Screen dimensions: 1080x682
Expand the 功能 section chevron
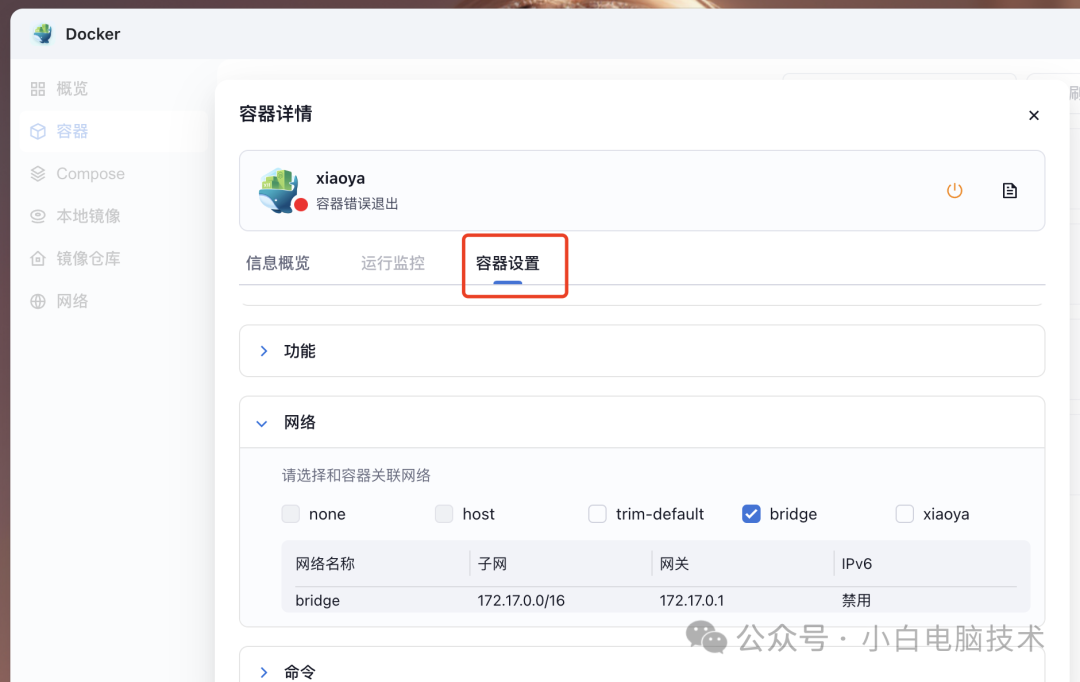263,351
